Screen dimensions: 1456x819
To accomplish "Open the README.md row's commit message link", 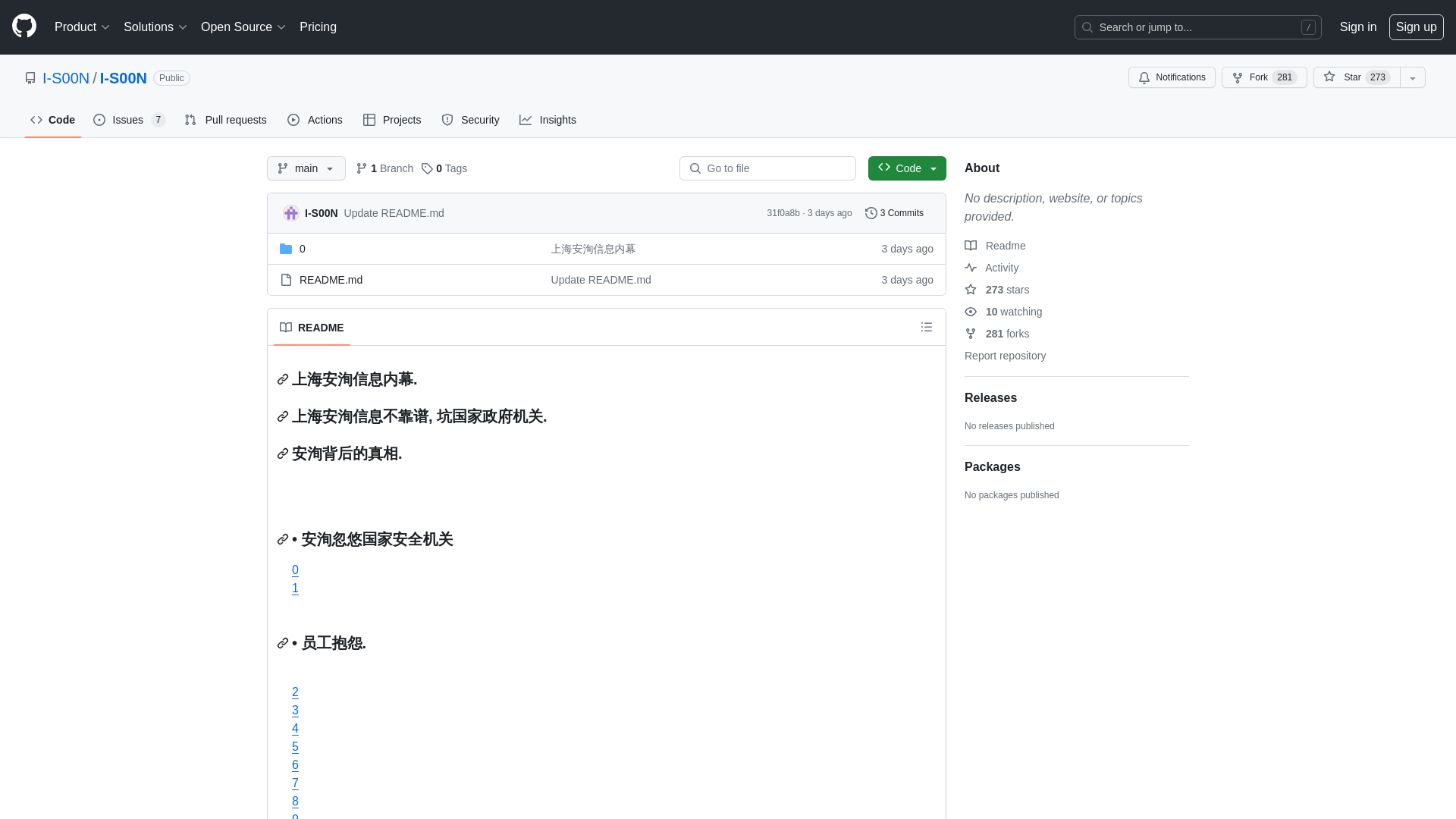I will pos(601,280).
